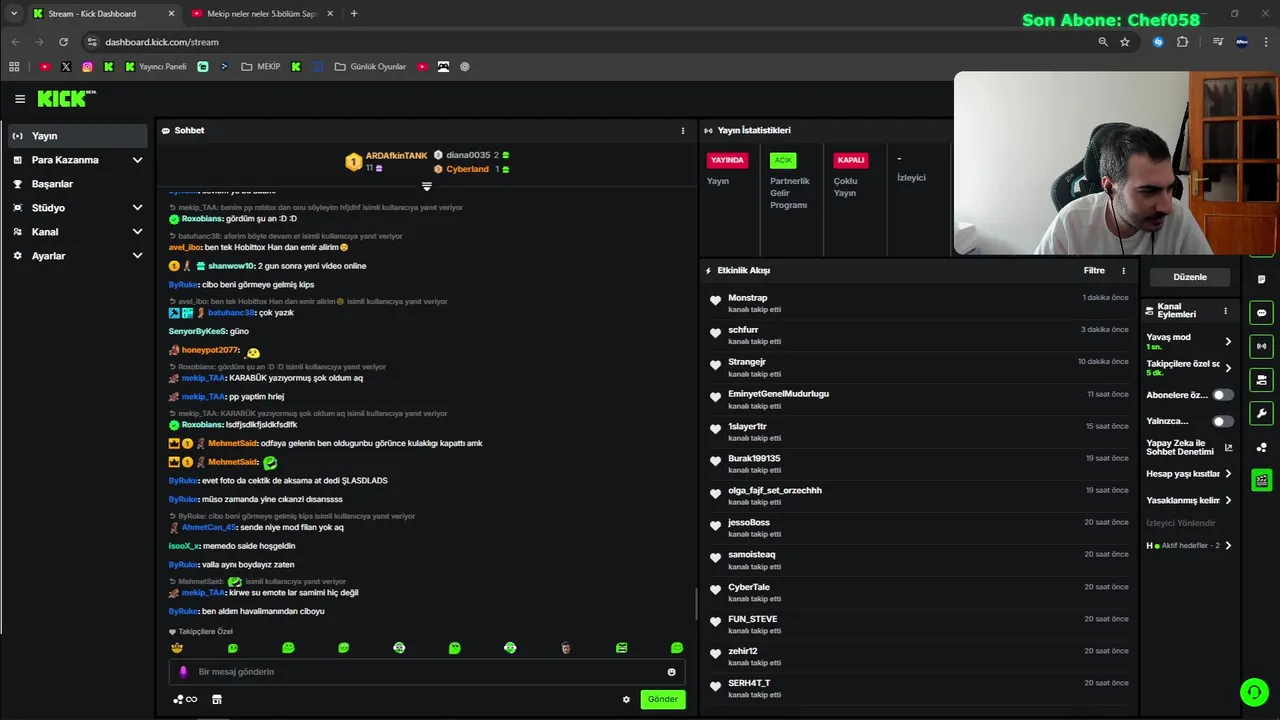Click the channel points infinity icon
Image resolution: width=1280 pixels, height=720 pixels.
185,699
